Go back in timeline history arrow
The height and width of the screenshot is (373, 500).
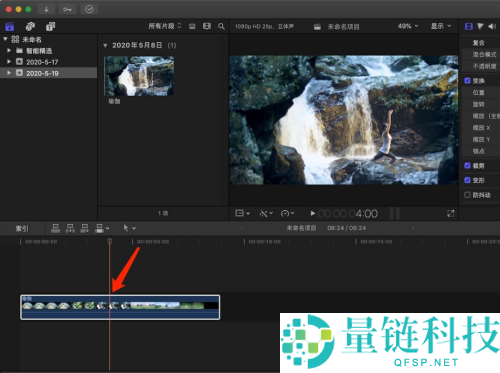(x=242, y=228)
